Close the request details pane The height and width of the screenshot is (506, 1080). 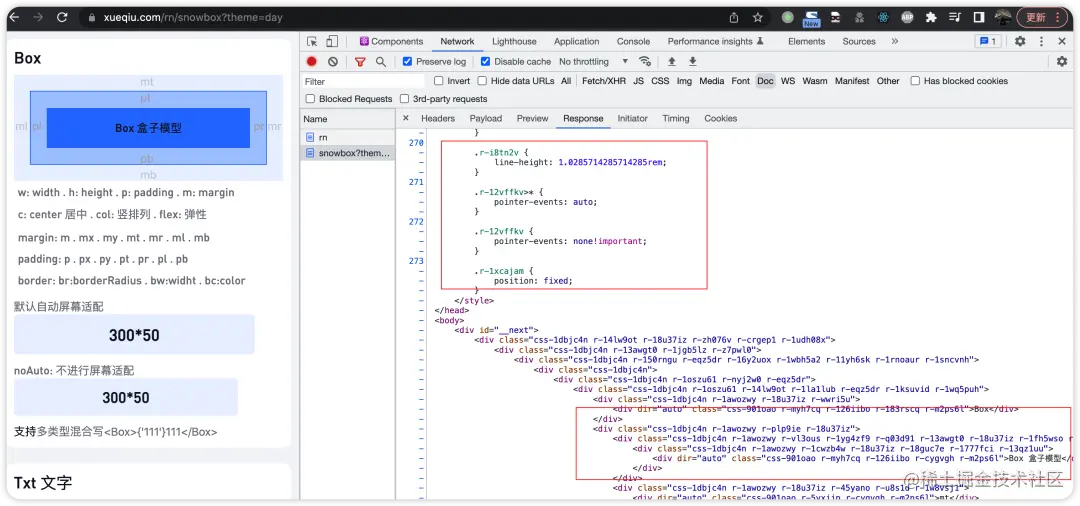406,118
